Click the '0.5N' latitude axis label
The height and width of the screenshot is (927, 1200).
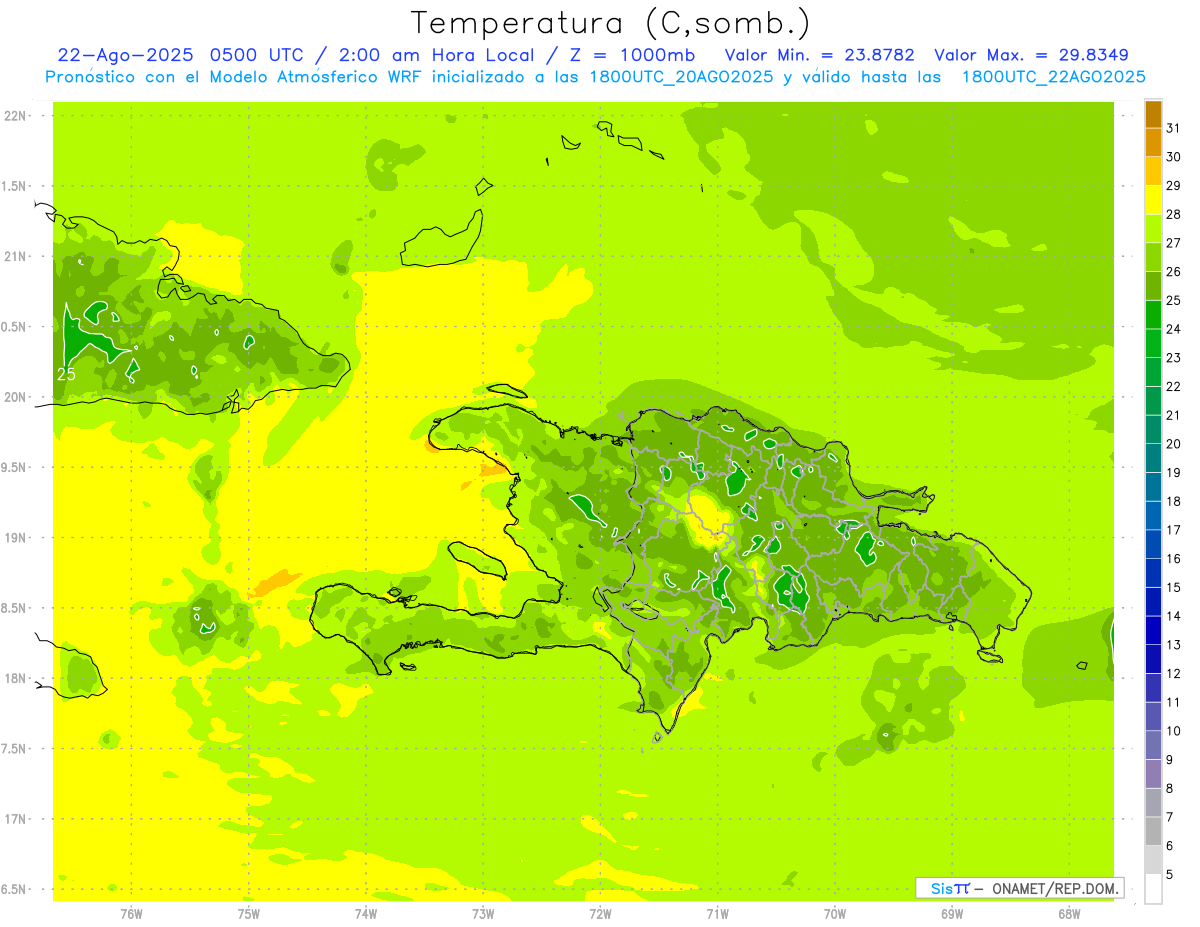[15, 327]
